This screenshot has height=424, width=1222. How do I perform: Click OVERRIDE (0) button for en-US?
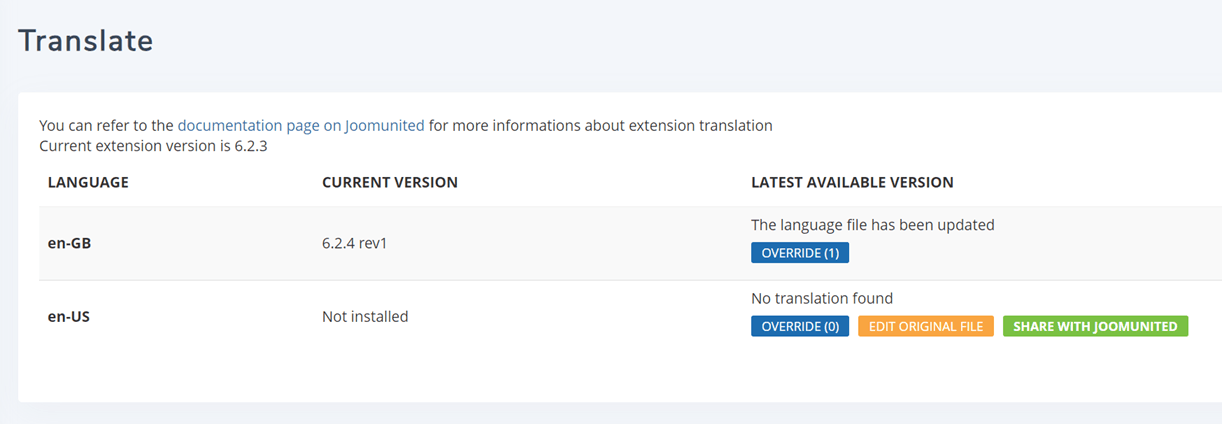tap(799, 326)
